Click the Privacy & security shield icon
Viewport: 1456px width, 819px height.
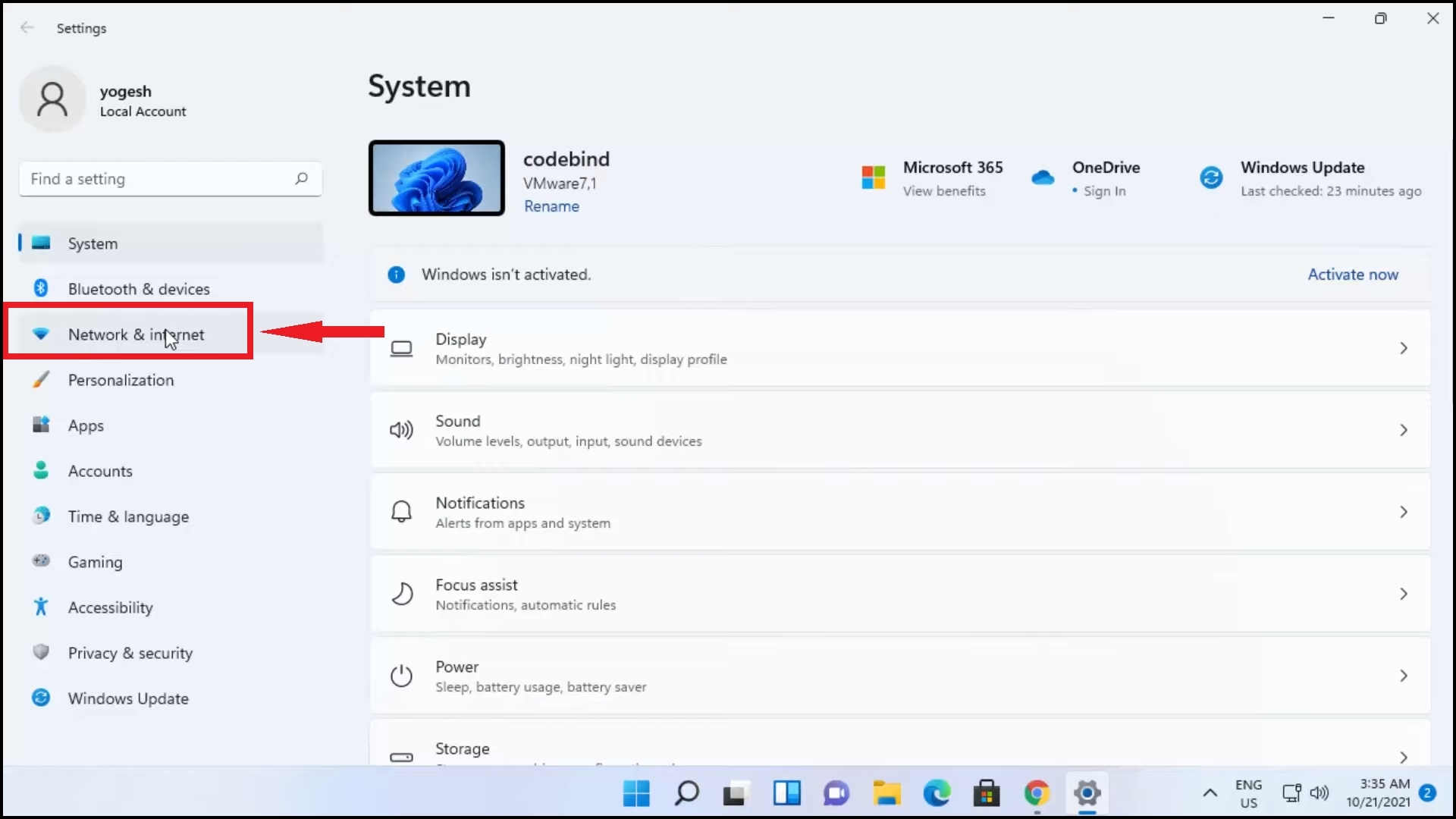pyautogui.click(x=41, y=652)
